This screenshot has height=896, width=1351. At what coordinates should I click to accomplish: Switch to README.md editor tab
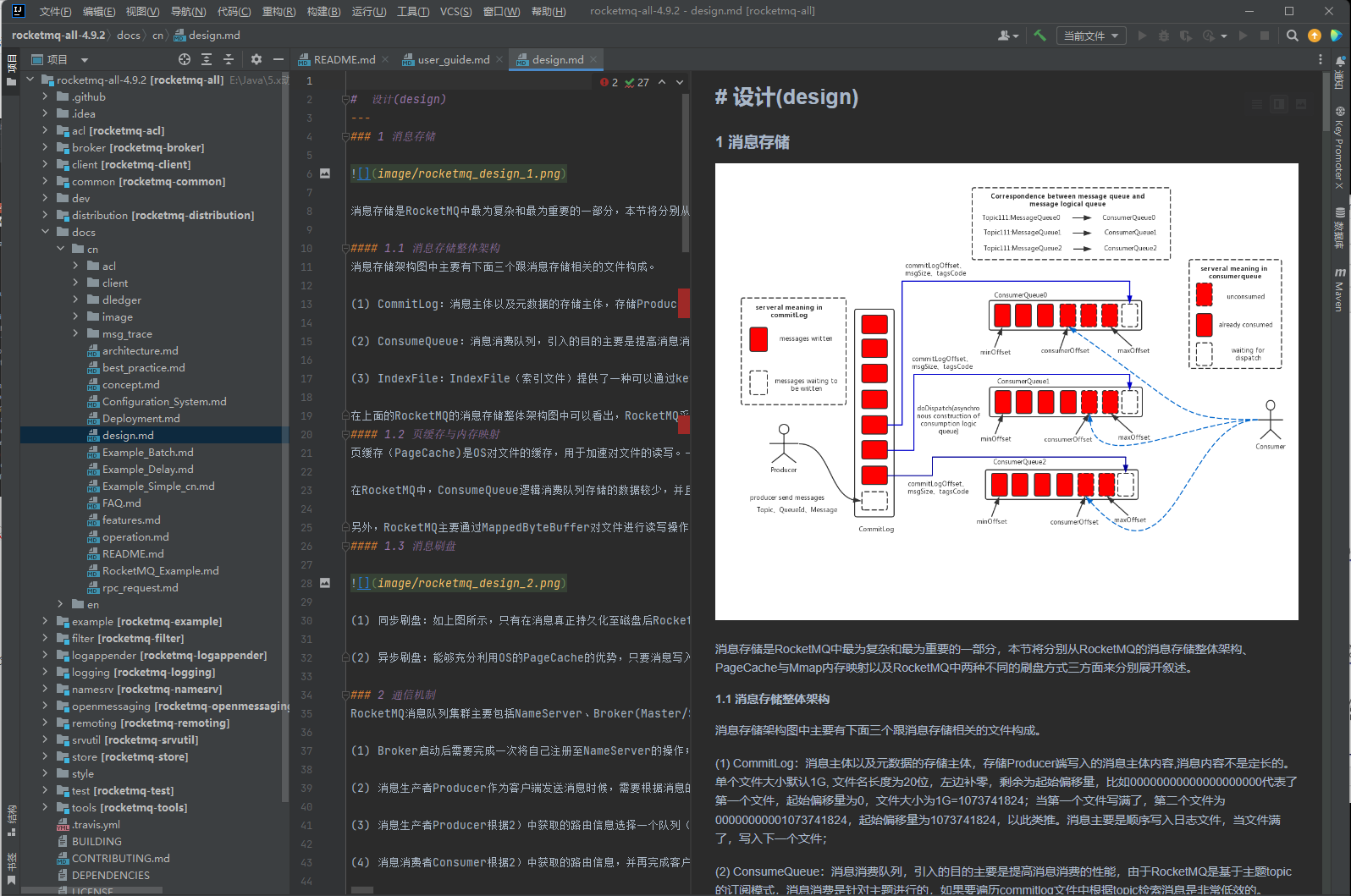344,59
